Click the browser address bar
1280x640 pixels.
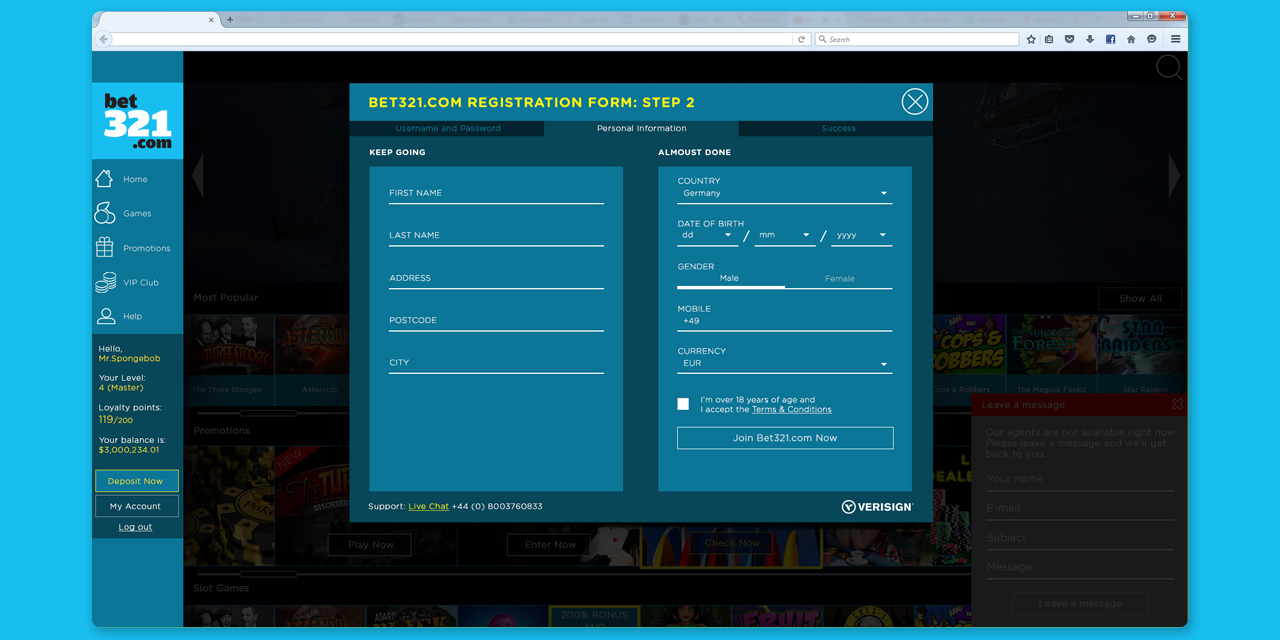[454, 39]
